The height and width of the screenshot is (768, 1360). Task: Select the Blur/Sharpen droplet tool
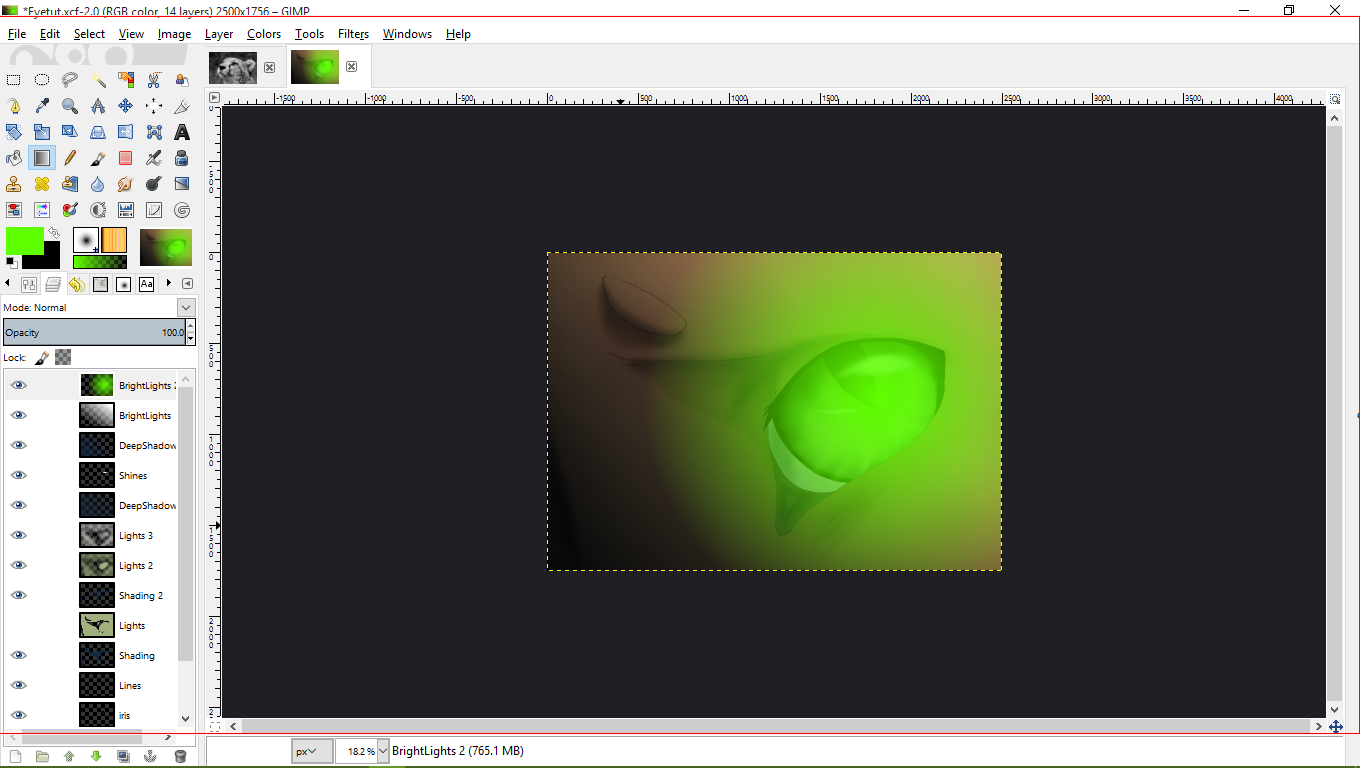(98, 184)
